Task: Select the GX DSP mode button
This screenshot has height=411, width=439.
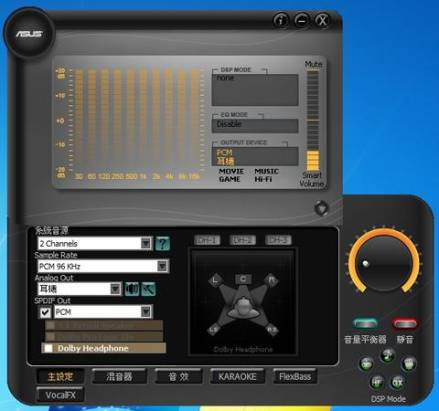Action: (x=398, y=382)
